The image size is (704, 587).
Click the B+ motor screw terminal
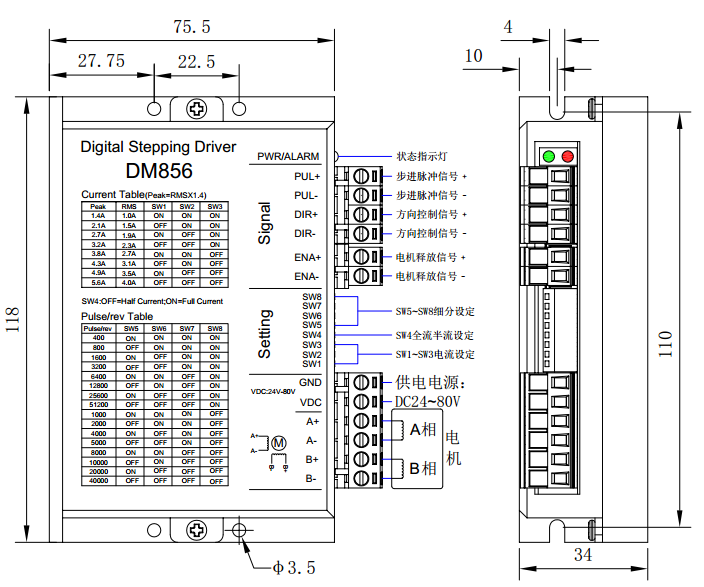[361, 459]
